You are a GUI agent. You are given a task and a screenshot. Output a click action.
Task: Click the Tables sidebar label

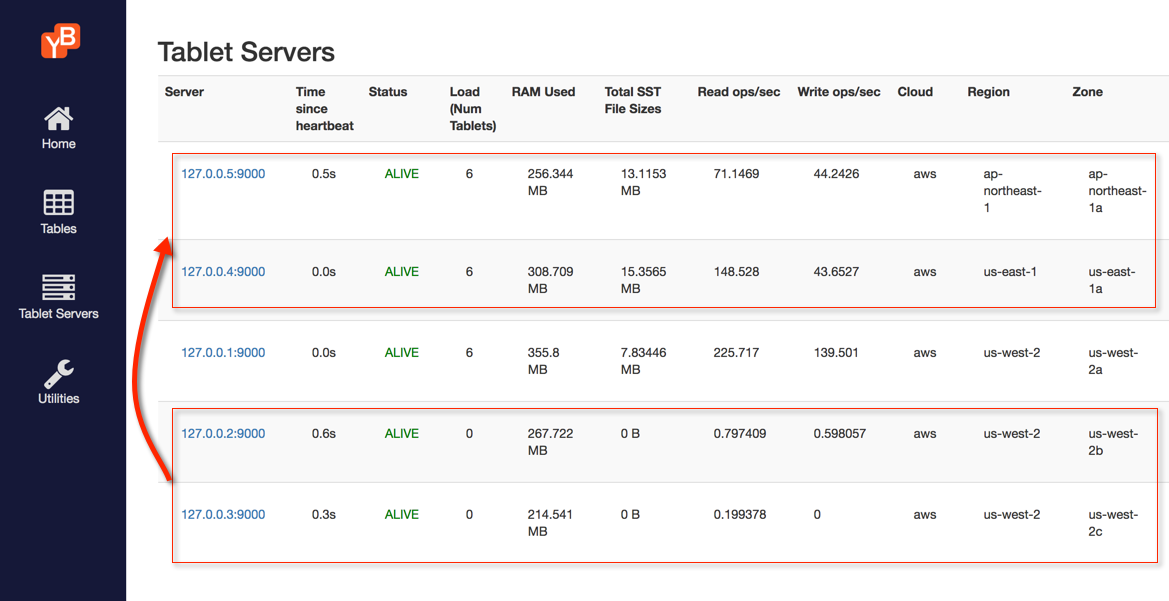pos(58,229)
